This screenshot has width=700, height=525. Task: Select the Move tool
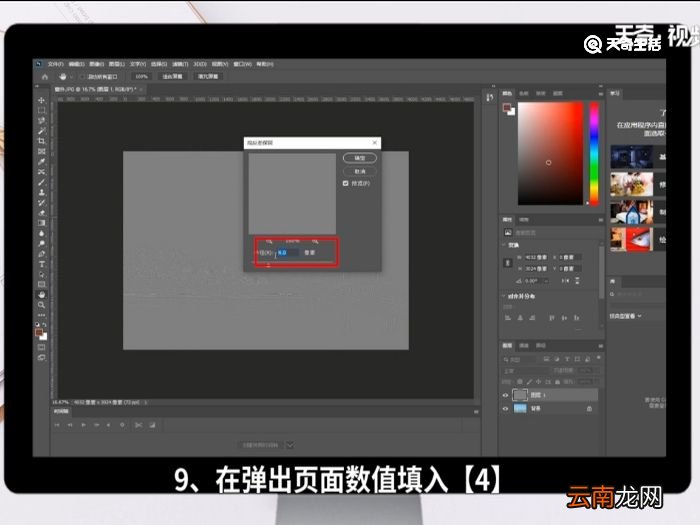click(41, 100)
